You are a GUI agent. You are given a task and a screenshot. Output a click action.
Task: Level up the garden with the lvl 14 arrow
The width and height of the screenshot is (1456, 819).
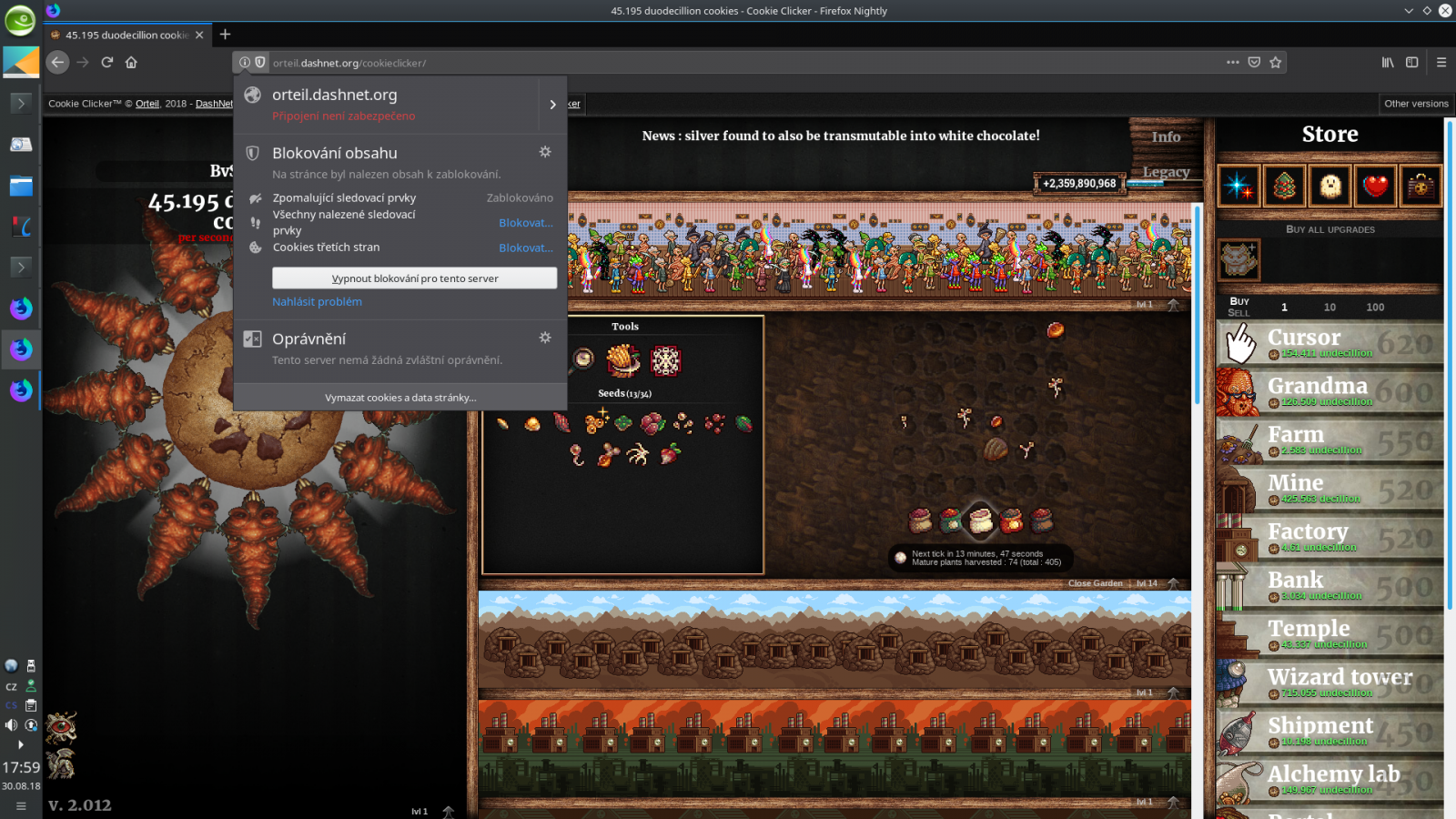(1174, 583)
